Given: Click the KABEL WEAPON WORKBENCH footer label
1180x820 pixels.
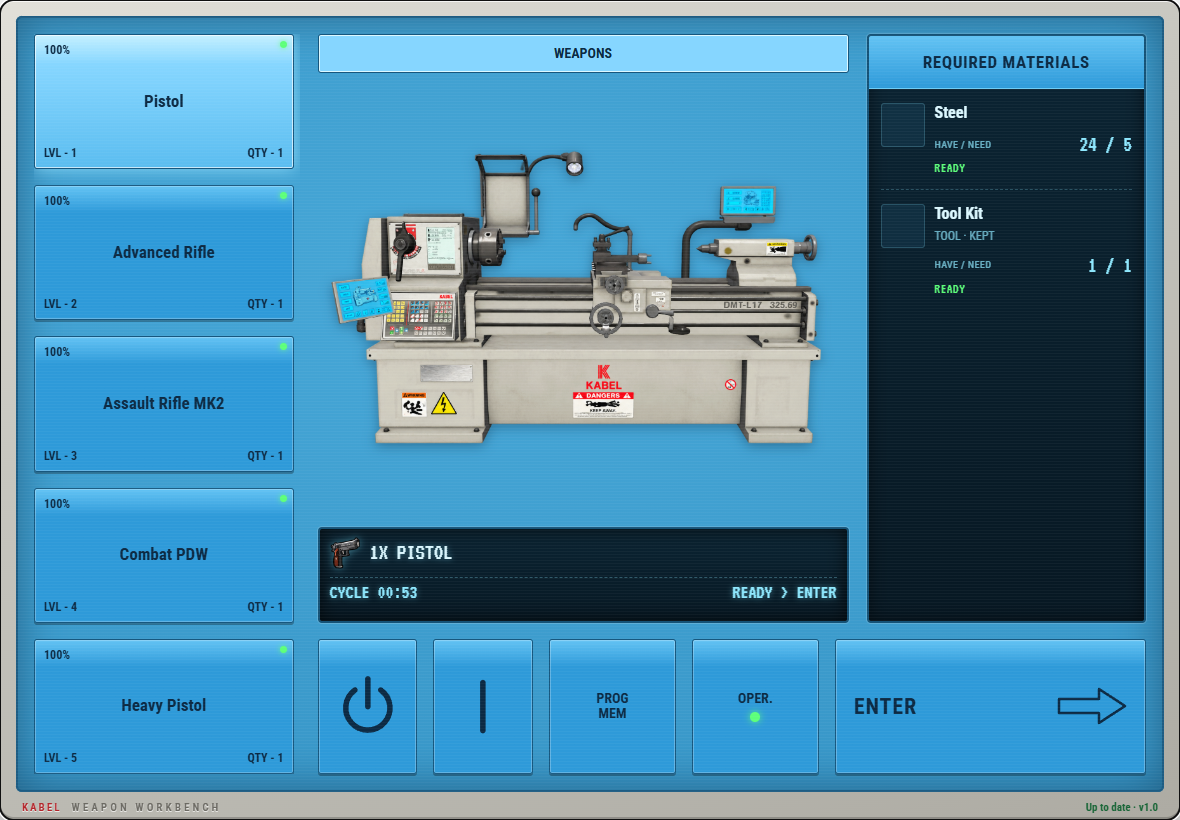Looking at the screenshot, I should tap(121, 807).
